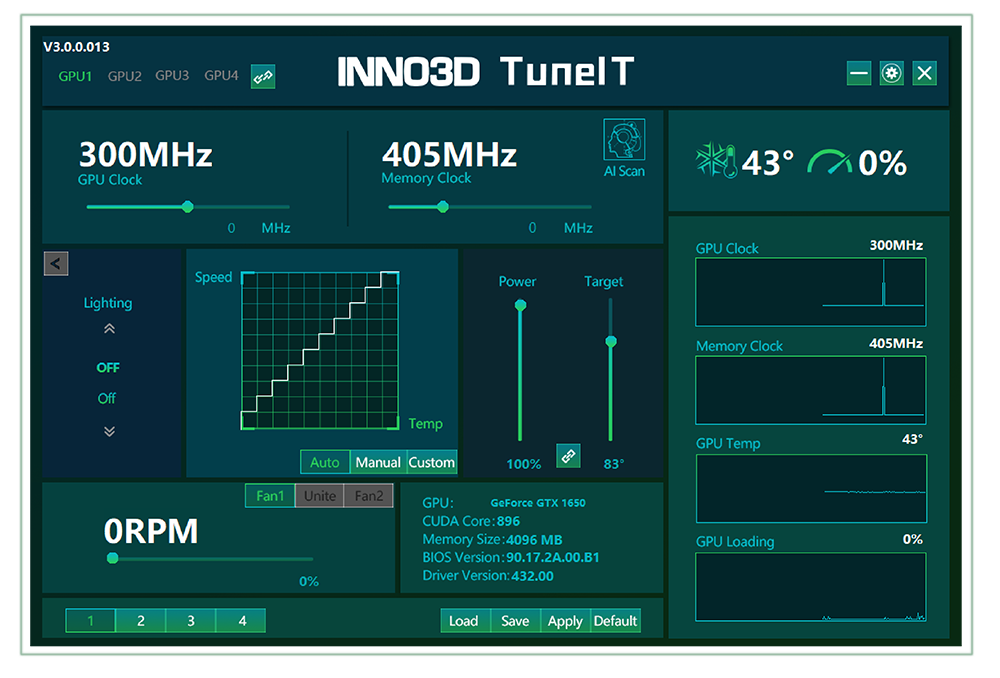Image resolution: width=1000 pixels, height=678 pixels.
Task: Click the highlighted OFF lighting mode
Action: 108,367
